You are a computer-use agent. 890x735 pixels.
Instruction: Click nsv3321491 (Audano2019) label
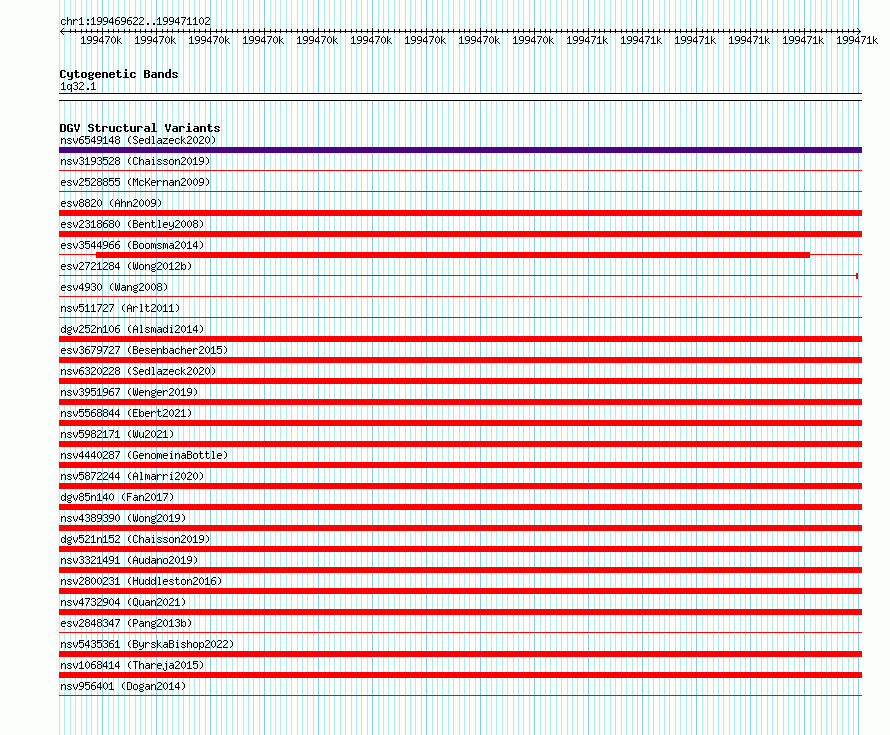point(129,560)
